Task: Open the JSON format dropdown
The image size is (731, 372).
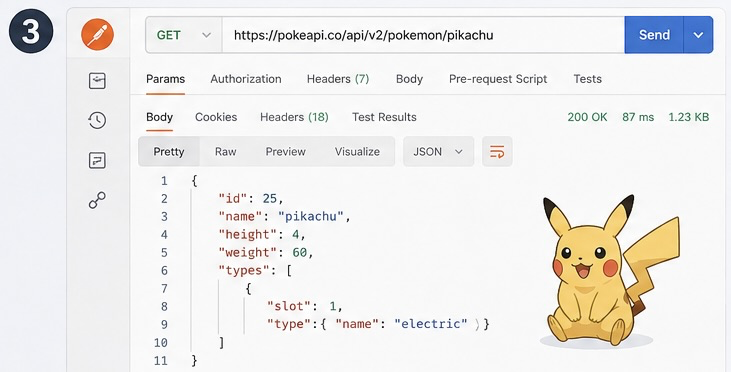Action: (438, 152)
